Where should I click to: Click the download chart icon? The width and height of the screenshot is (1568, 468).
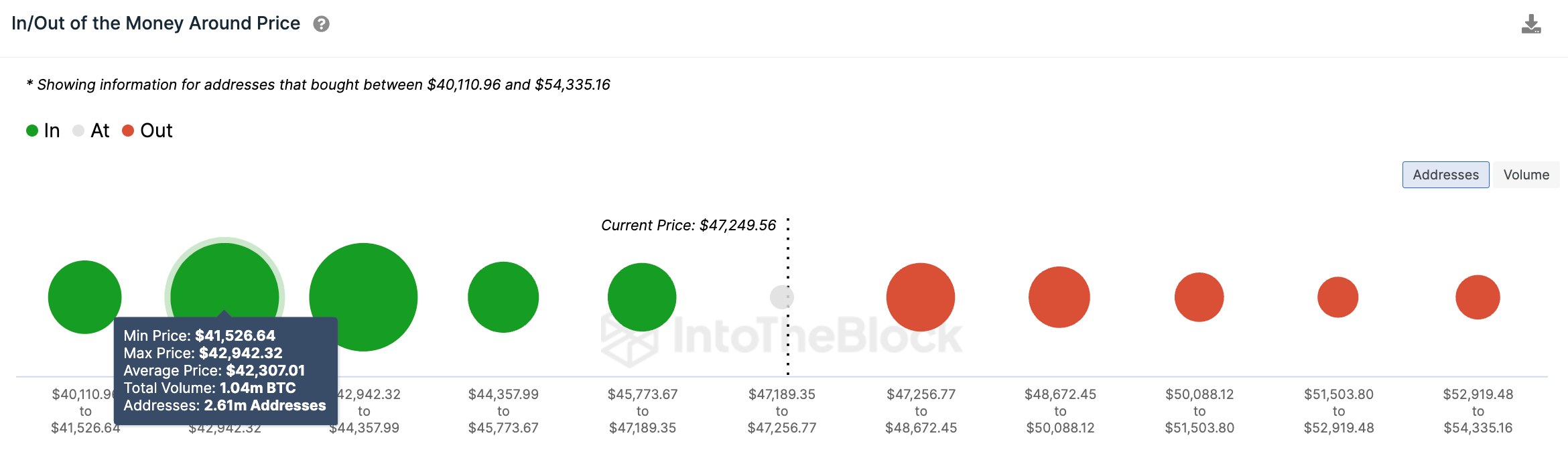click(x=1530, y=24)
